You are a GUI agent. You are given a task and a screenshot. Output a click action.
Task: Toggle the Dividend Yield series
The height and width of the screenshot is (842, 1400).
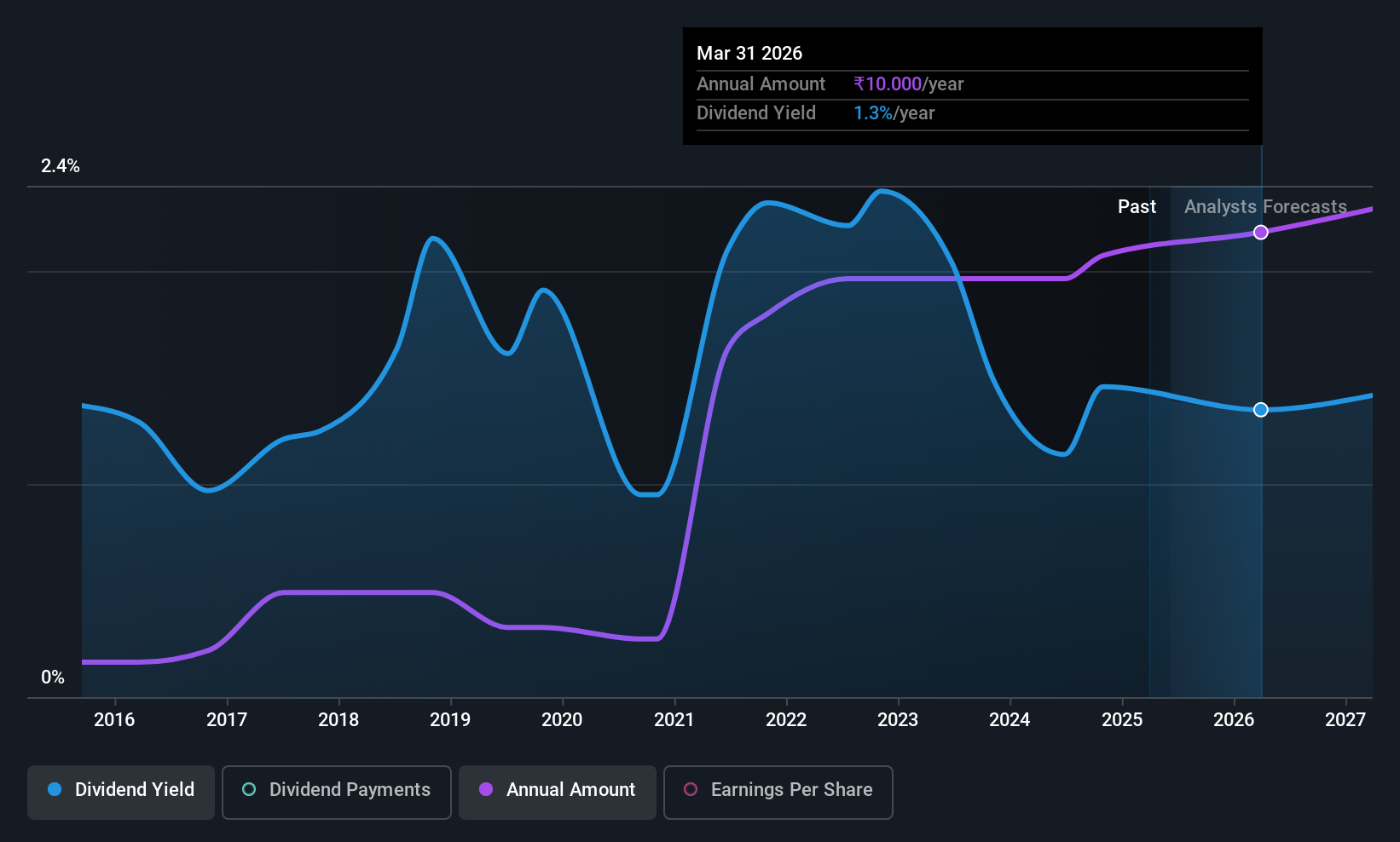click(121, 793)
